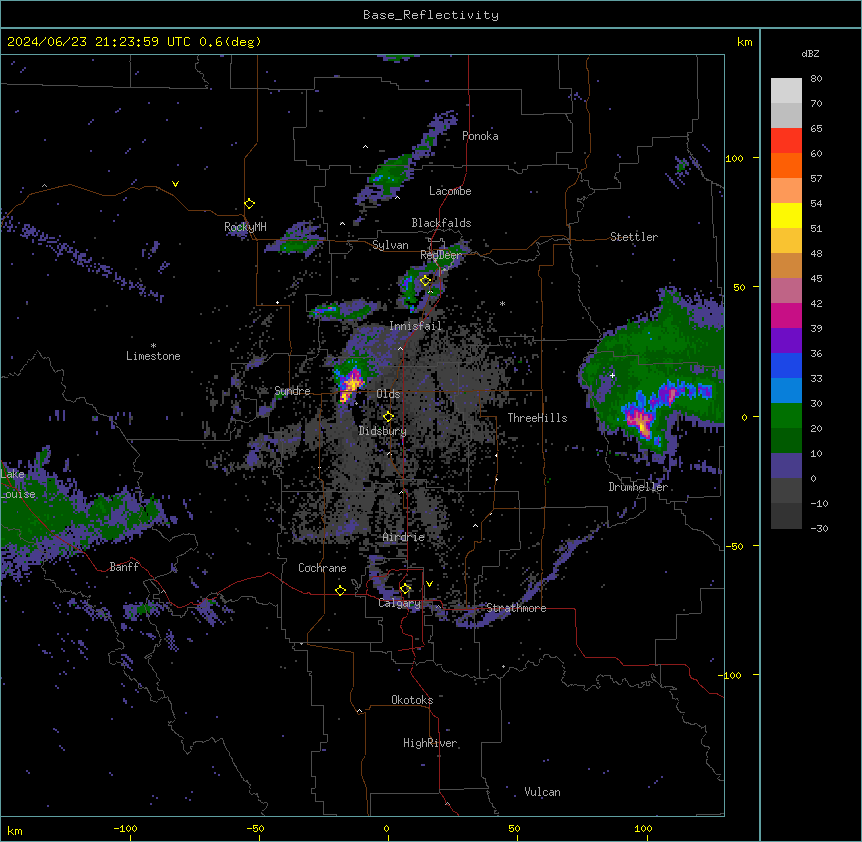The height and width of the screenshot is (842, 862).
Task: Select the Didsbury label
Action: pos(383,431)
